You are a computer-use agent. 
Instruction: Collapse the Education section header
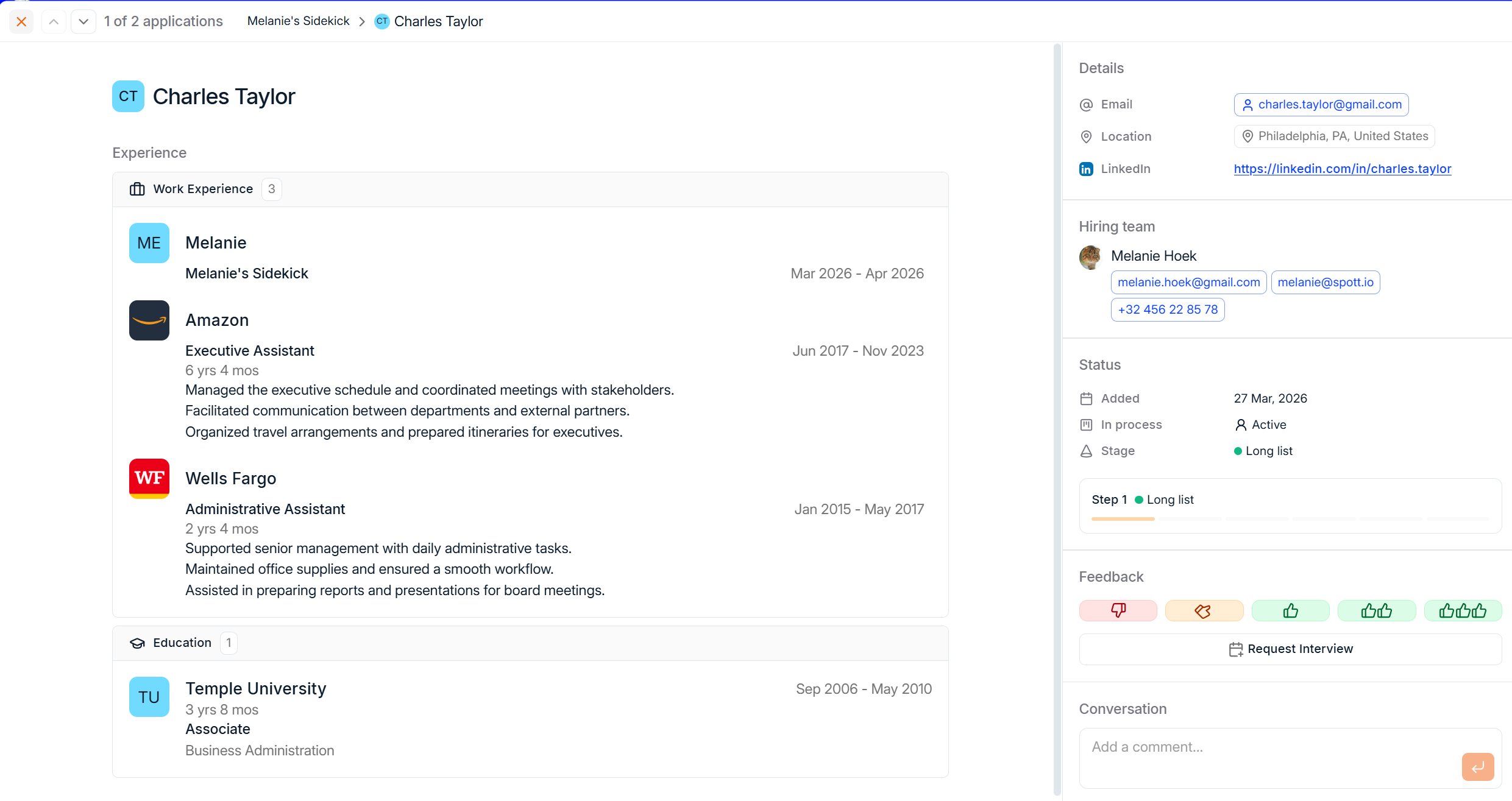(530, 643)
